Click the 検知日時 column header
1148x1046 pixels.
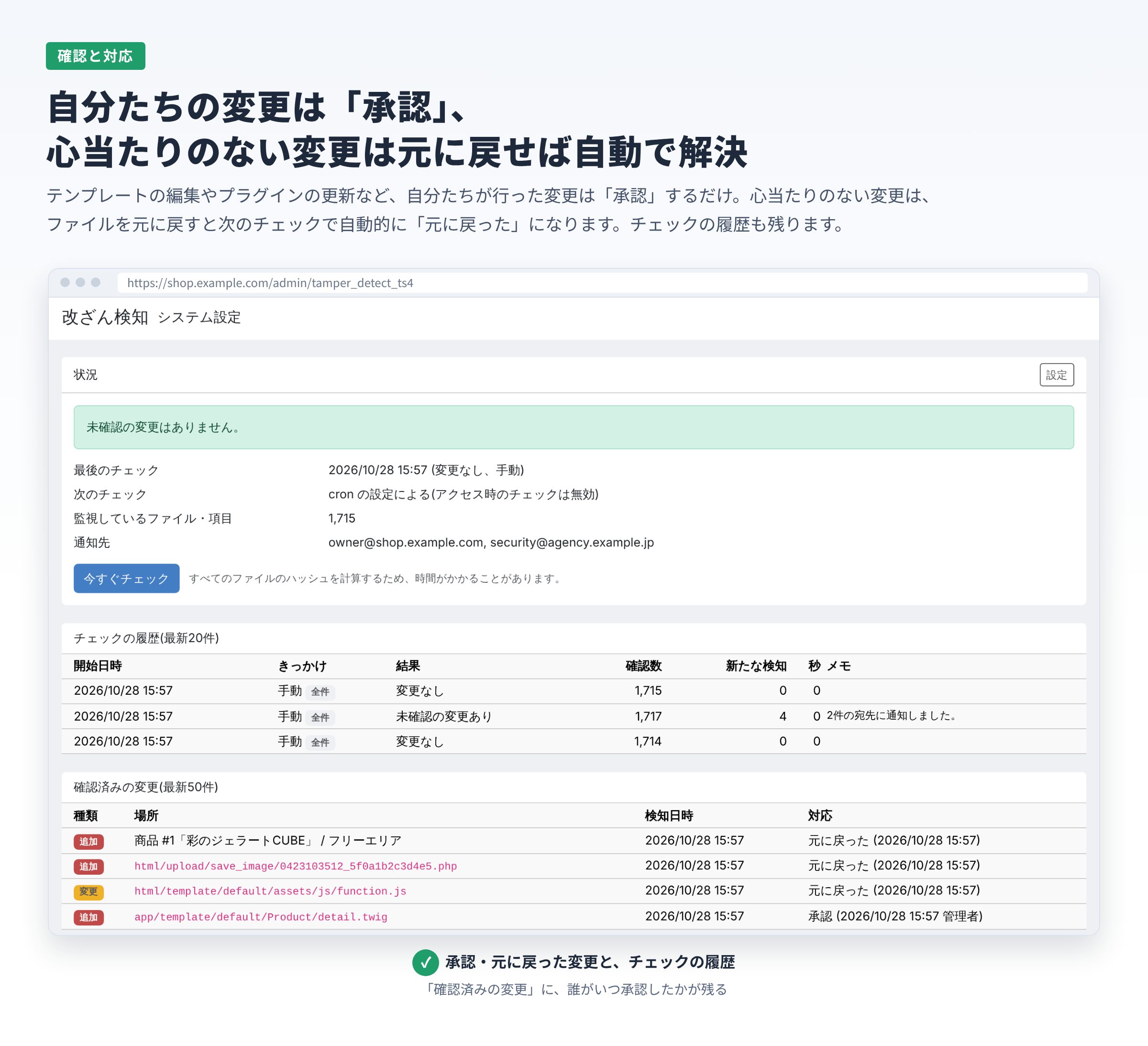tap(669, 816)
